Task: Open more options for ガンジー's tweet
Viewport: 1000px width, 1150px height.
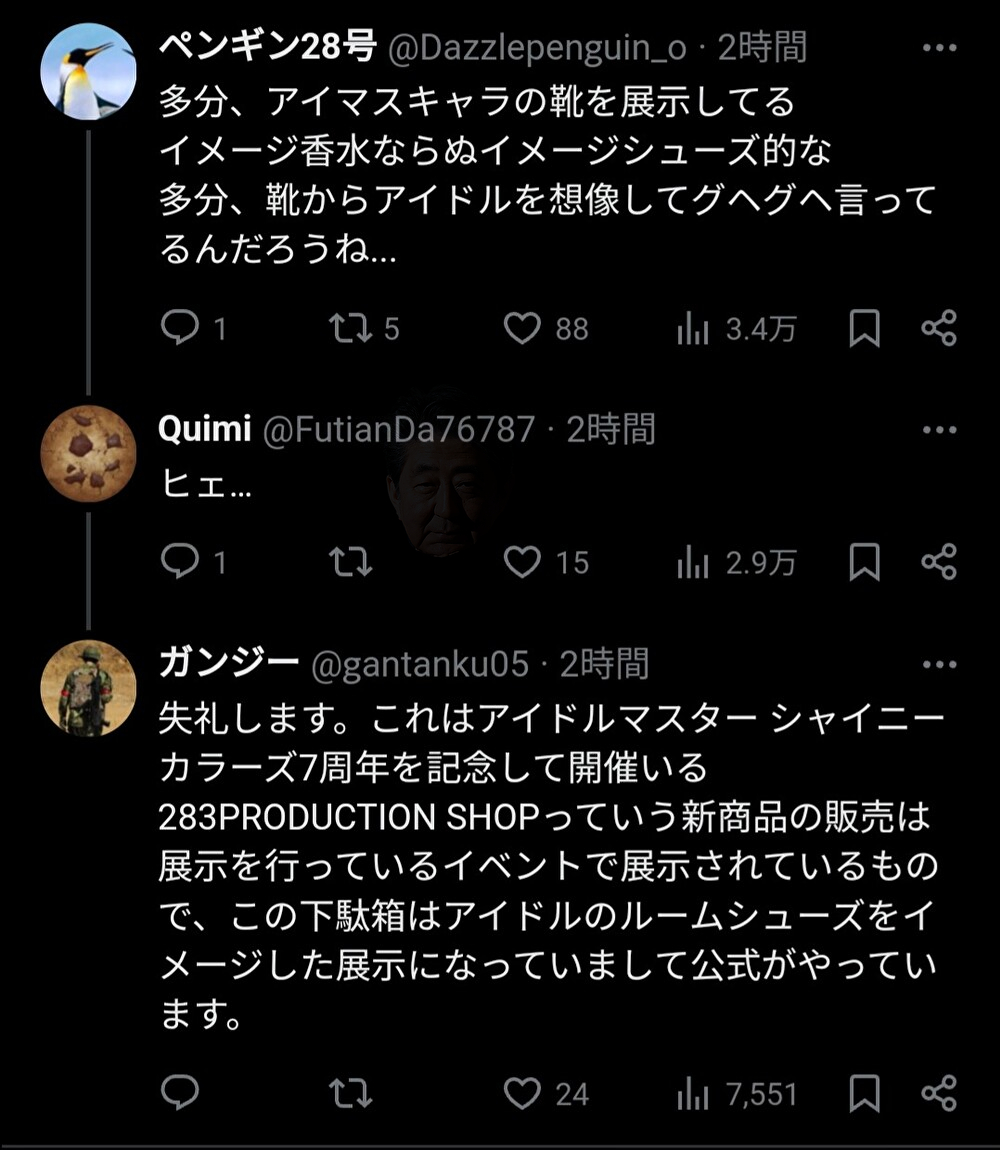Action: point(939,664)
